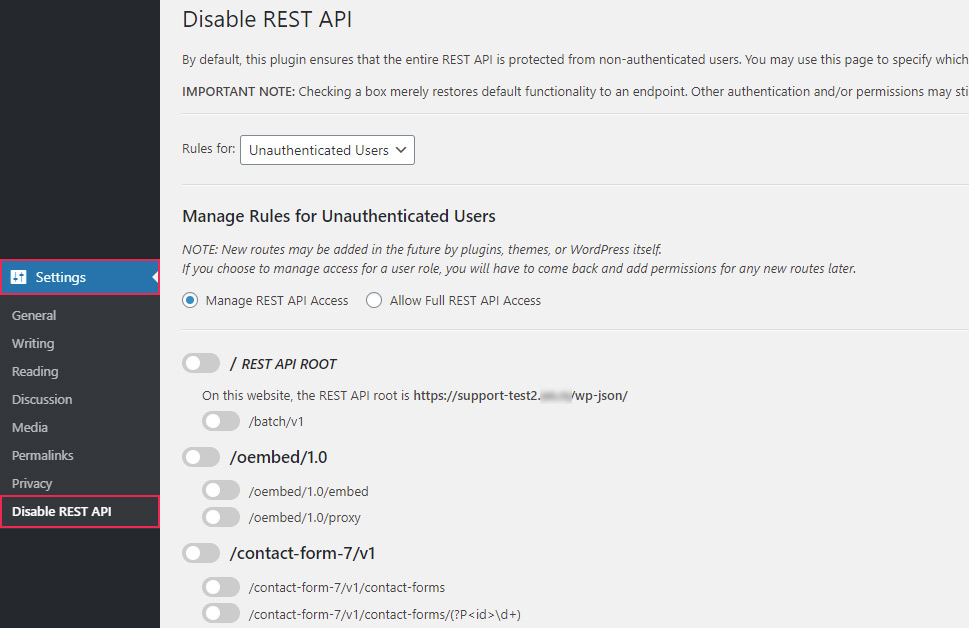The image size is (969, 628).
Task: Select Manage REST API Access radio
Action: pyautogui.click(x=190, y=300)
